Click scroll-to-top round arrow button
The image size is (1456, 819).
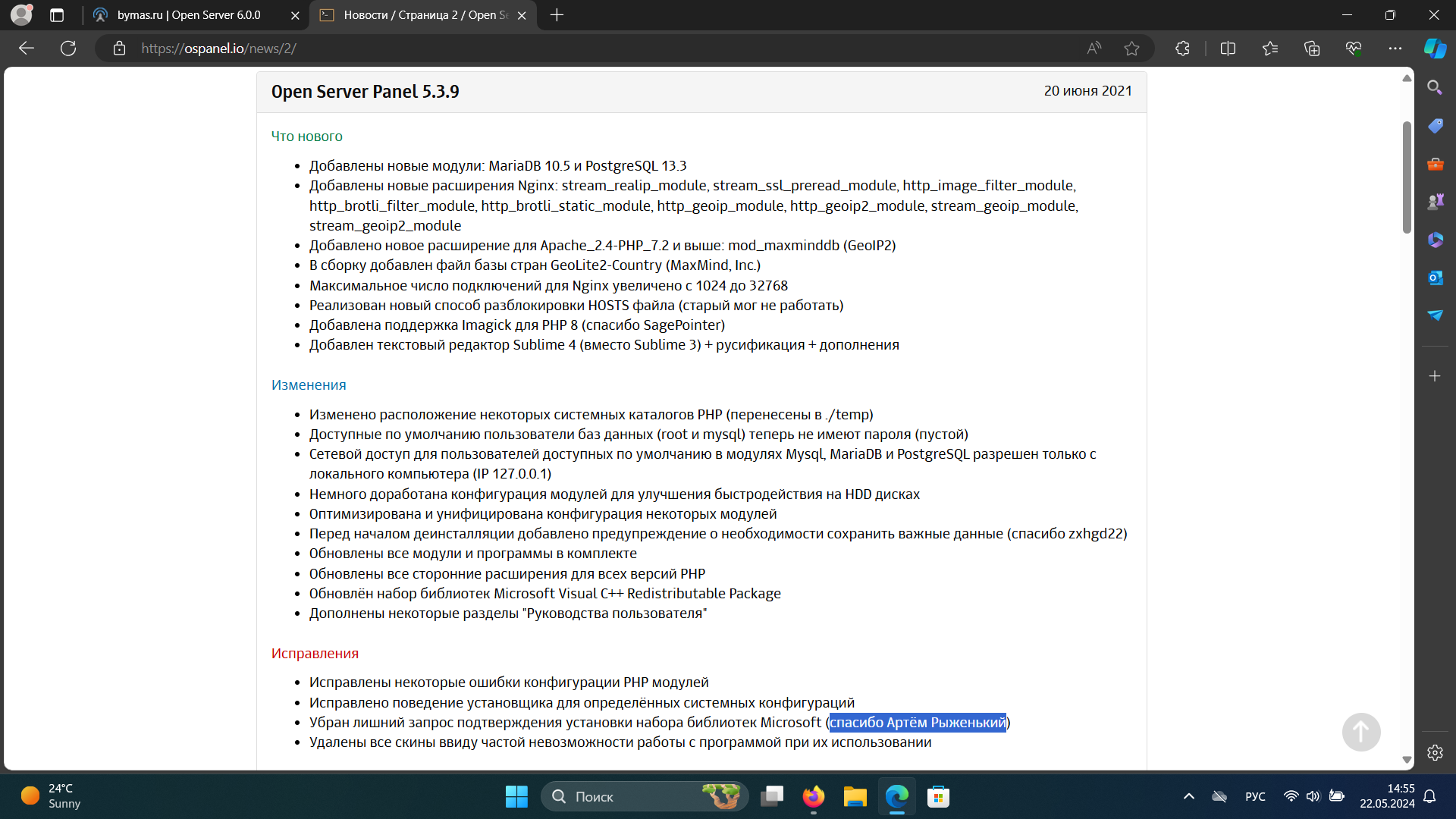[1361, 732]
